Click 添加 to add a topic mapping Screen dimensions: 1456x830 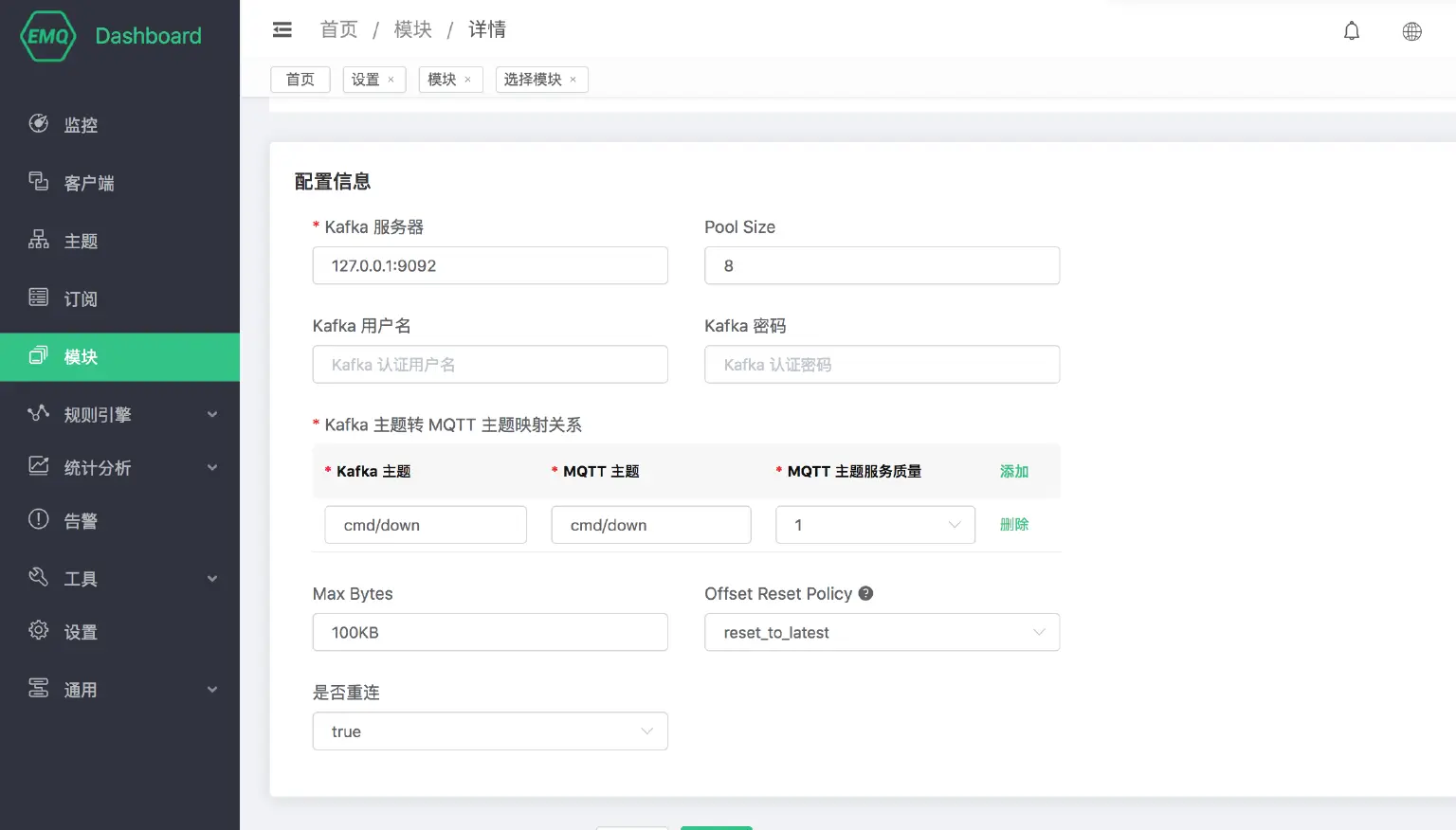coord(1013,471)
